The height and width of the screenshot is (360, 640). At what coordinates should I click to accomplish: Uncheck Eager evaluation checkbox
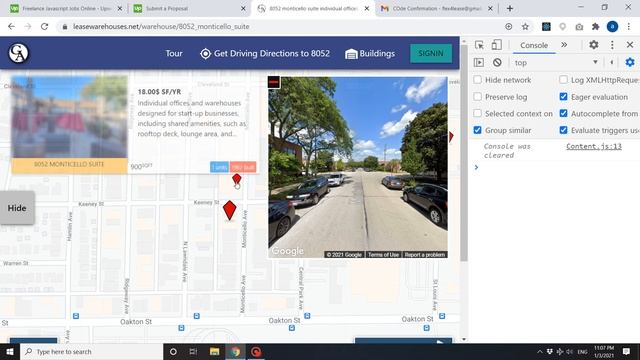563,97
